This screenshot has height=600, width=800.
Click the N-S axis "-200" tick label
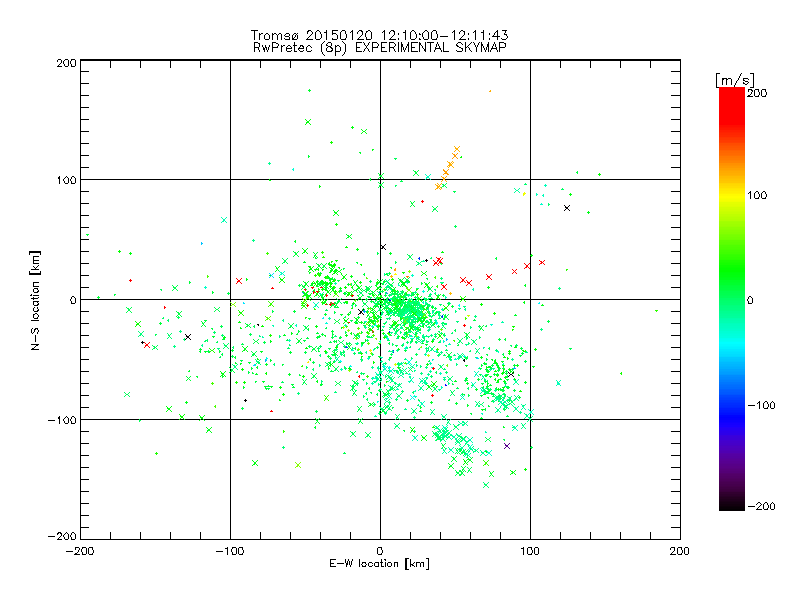62,536
